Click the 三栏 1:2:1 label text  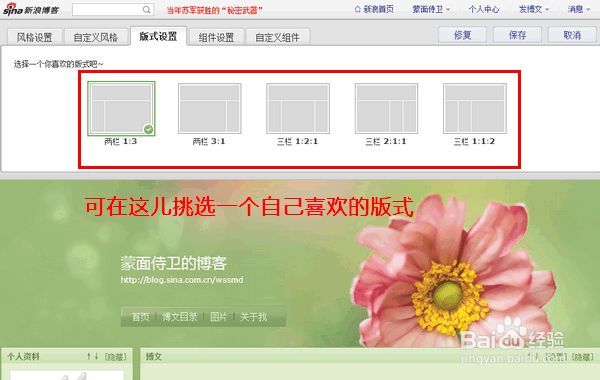coord(298,142)
